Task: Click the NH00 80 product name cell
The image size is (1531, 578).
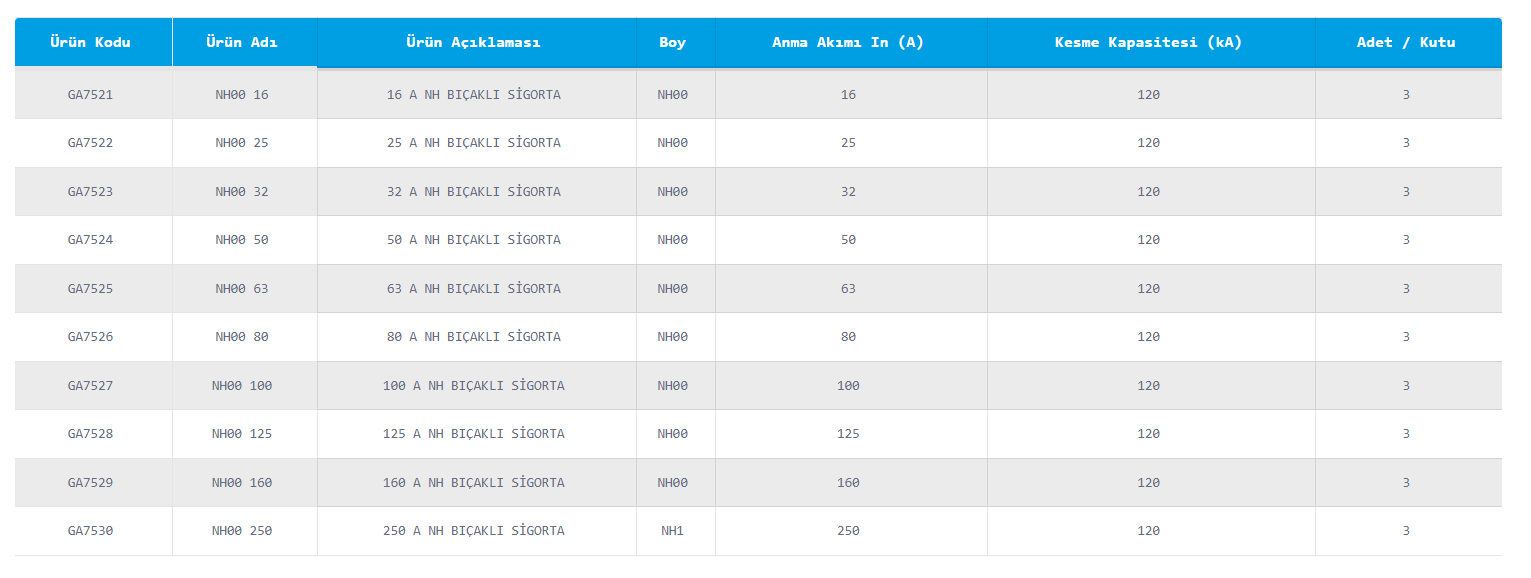Action: coord(242,337)
